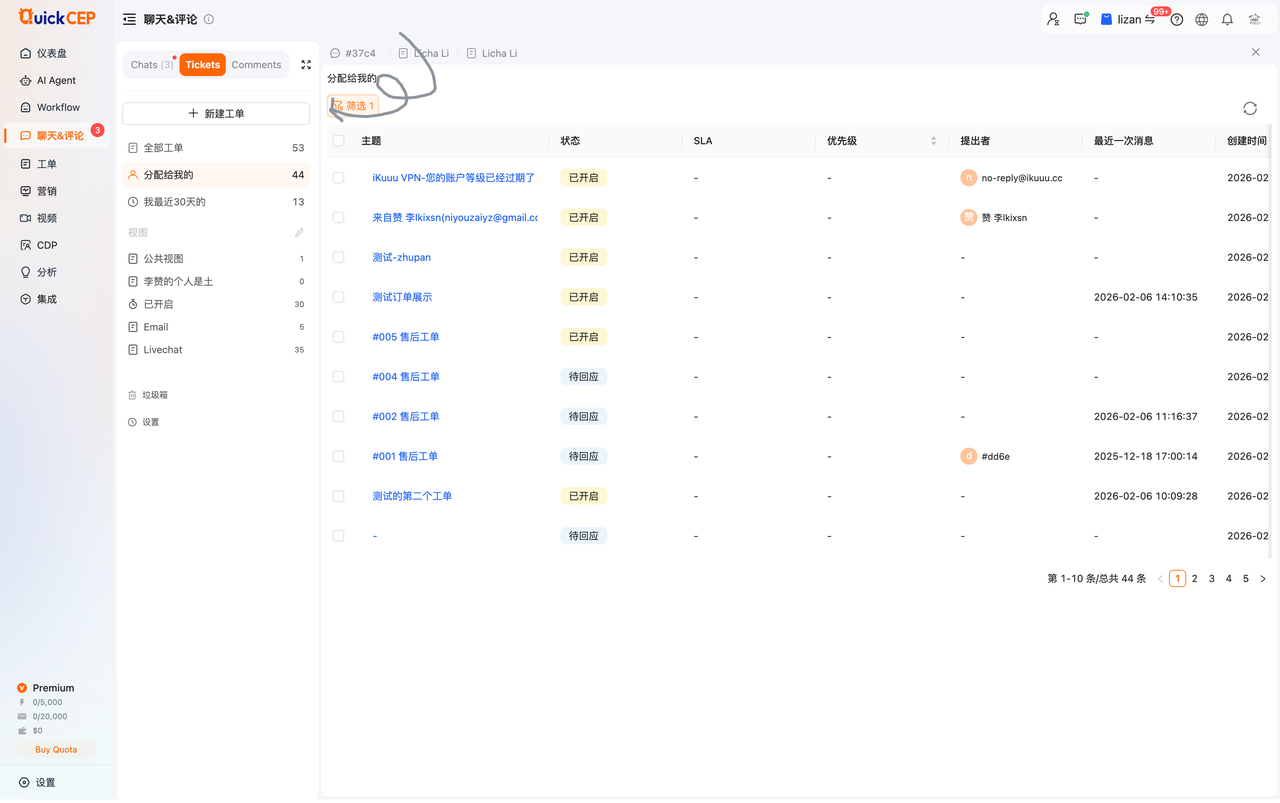Open the language globe icon
The width and height of the screenshot is (1280, 803).
click(x=1202, y=19)
